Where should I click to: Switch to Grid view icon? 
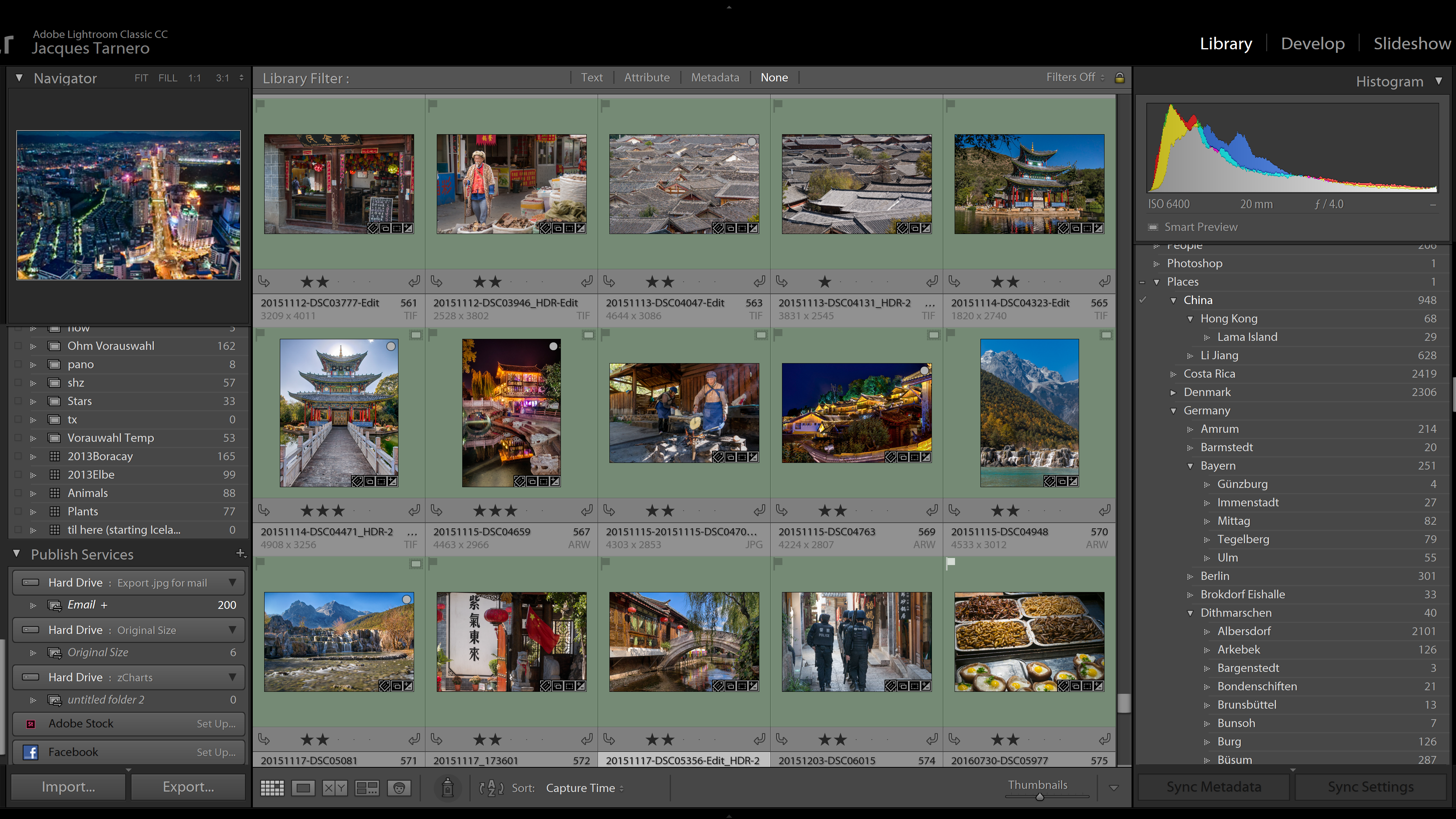click(272, 788)
